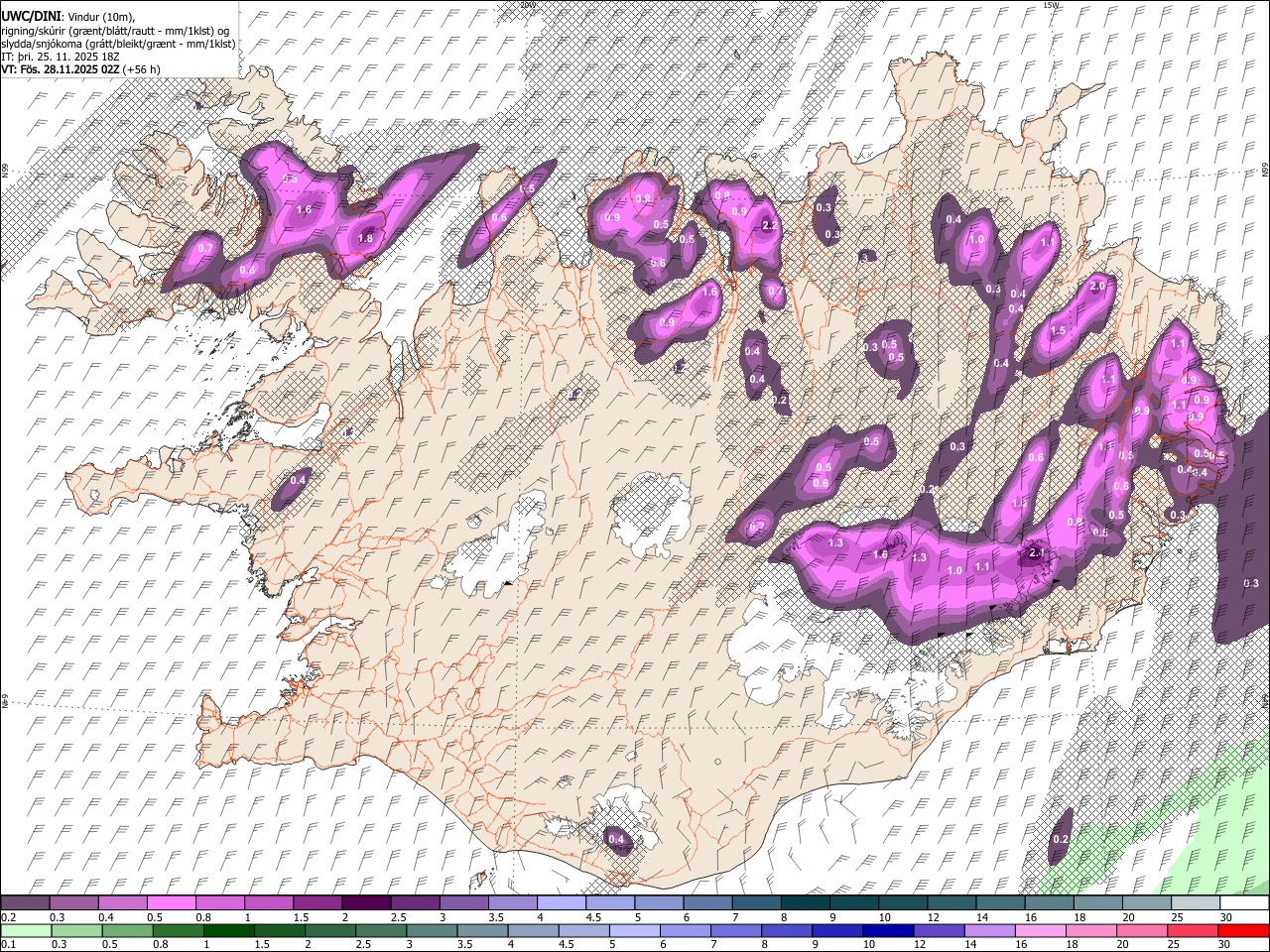This screenshot has width=1270, height=952.
Task: Click the red final swatch of the rain legend
Action: click(x=1243, y=931)
